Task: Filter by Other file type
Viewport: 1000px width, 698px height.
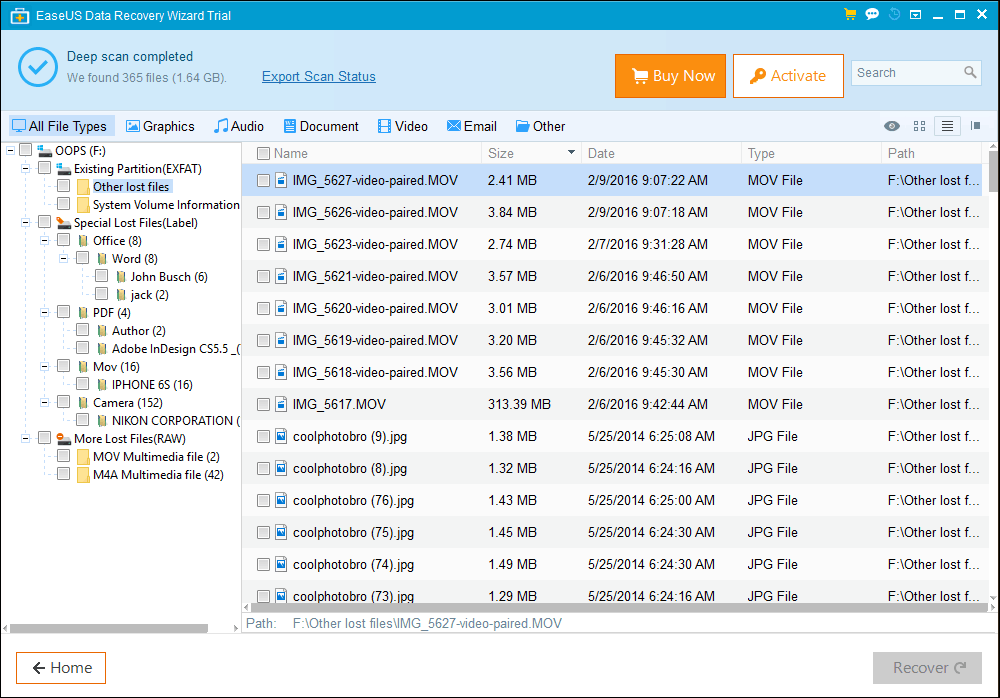Action: [540, 126]
